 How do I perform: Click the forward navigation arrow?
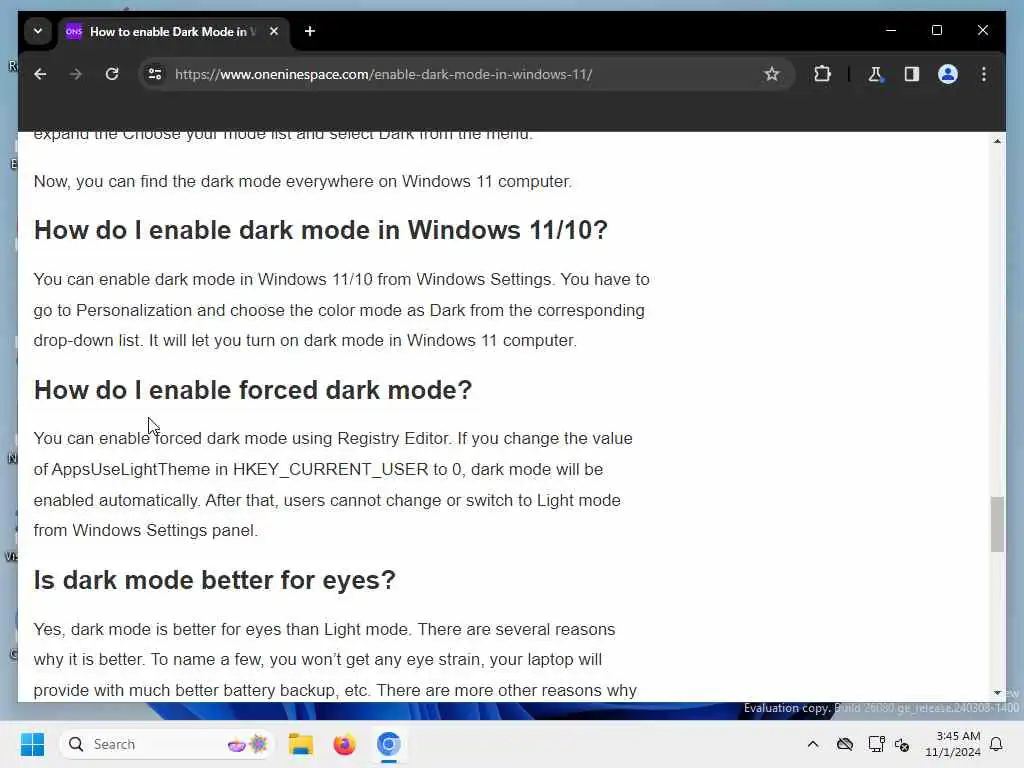pyautogui.click(x=76, y=74)
